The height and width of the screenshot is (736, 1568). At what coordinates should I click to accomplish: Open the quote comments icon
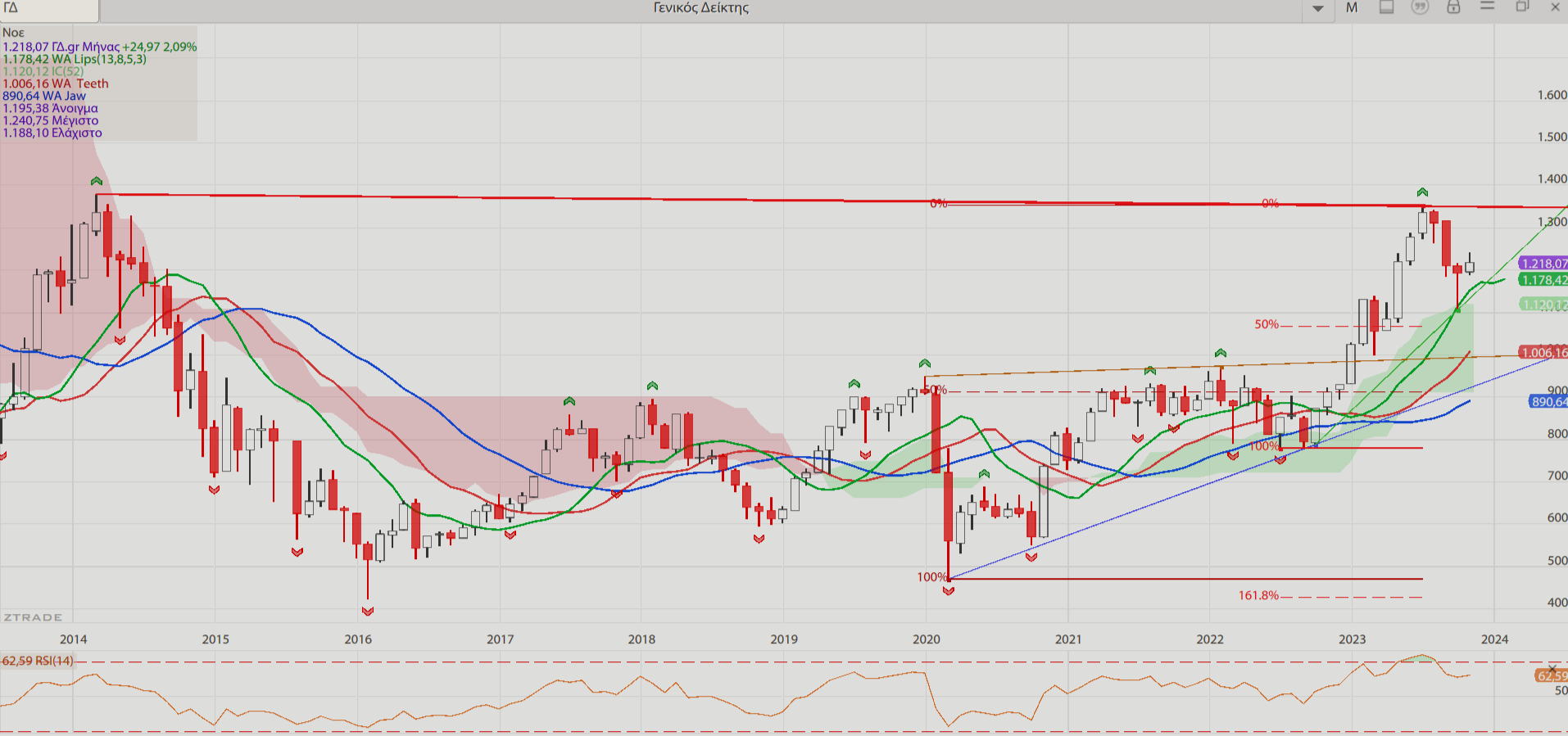(1420, 7)
